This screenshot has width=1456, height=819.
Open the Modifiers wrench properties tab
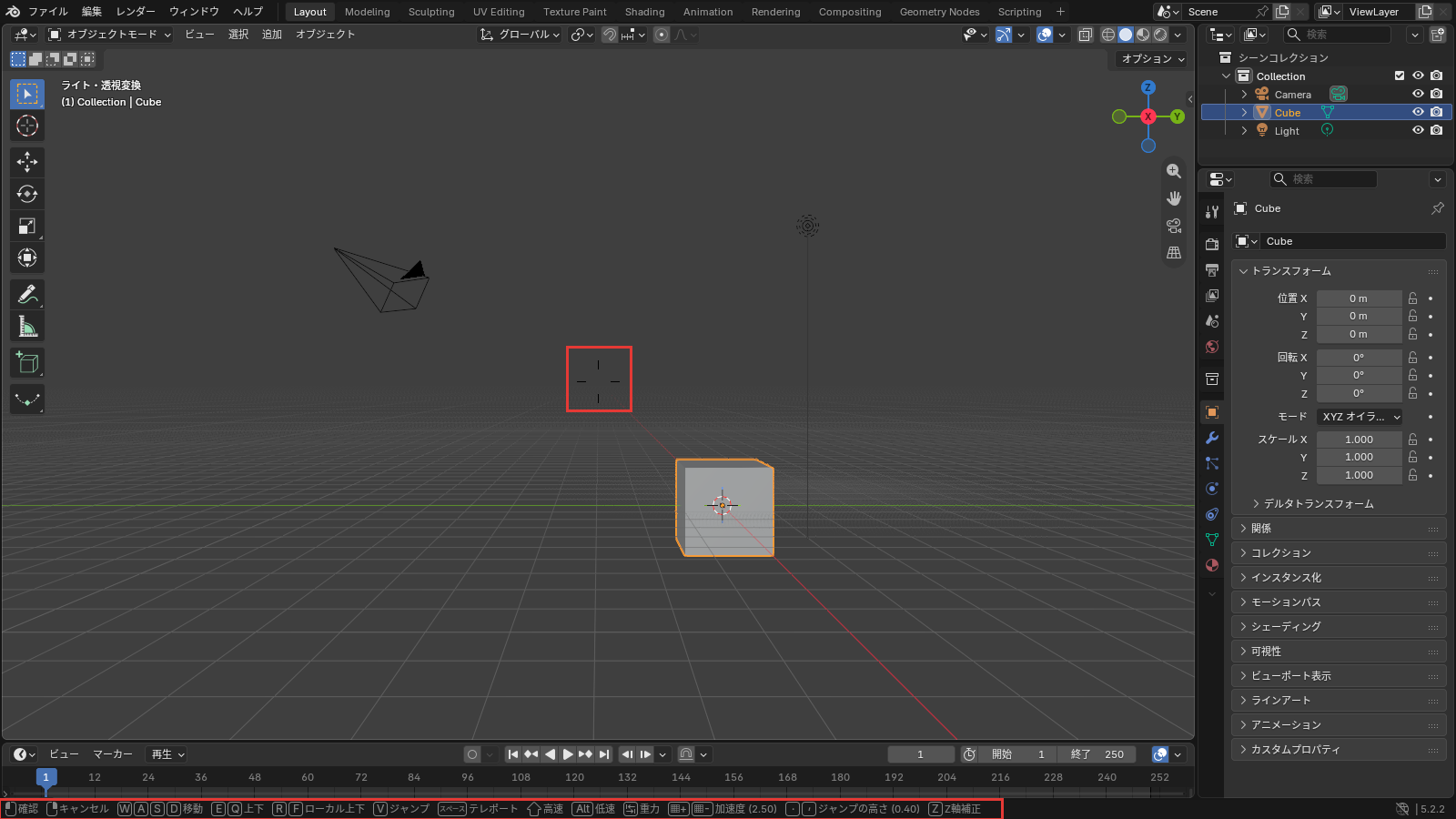click(x=1212, y=438)
